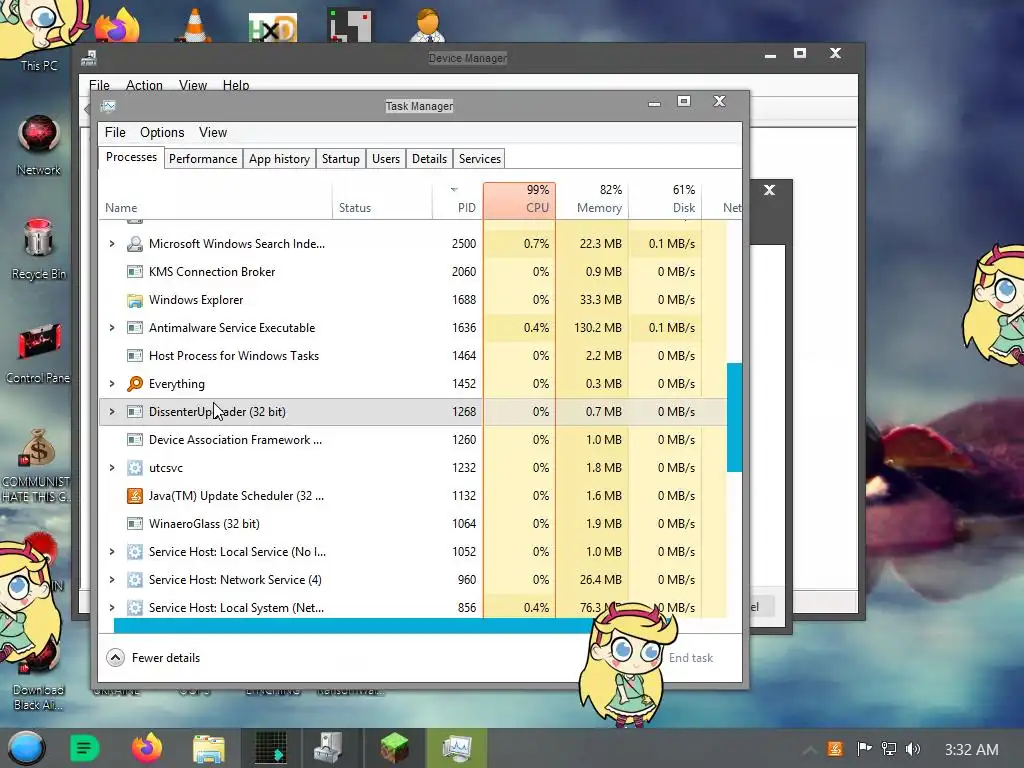Open the Help menu in Device Manager

tap(236, 86)
